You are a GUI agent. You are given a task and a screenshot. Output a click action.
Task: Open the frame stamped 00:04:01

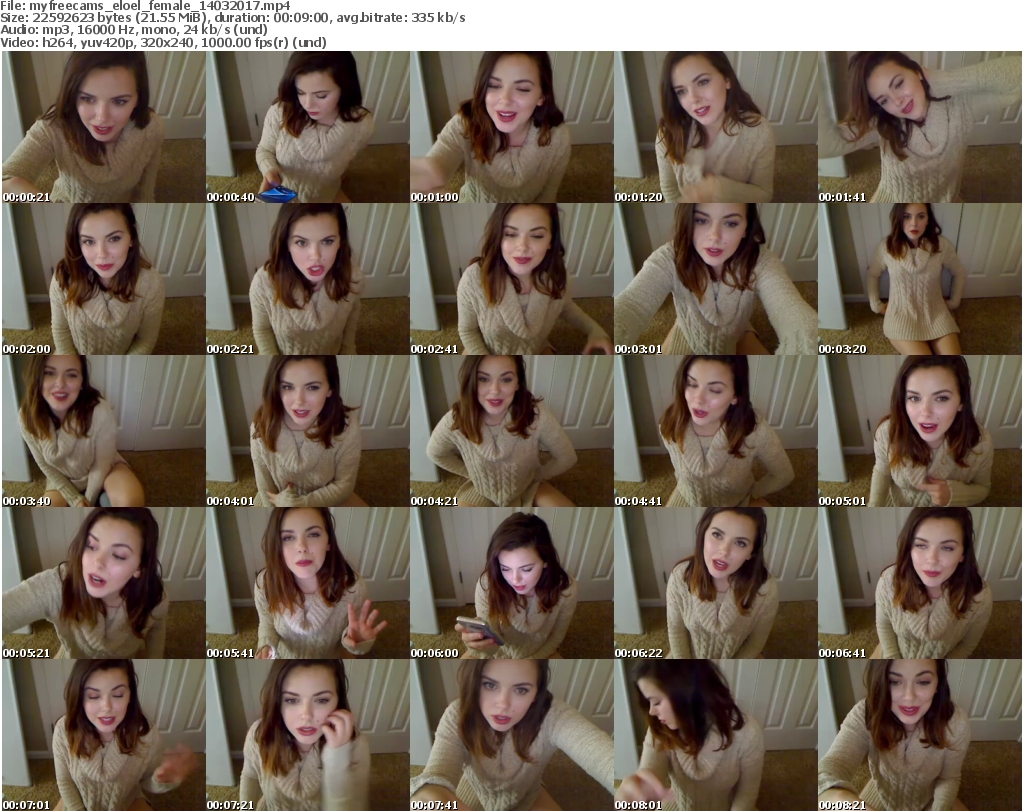[308, 431]
